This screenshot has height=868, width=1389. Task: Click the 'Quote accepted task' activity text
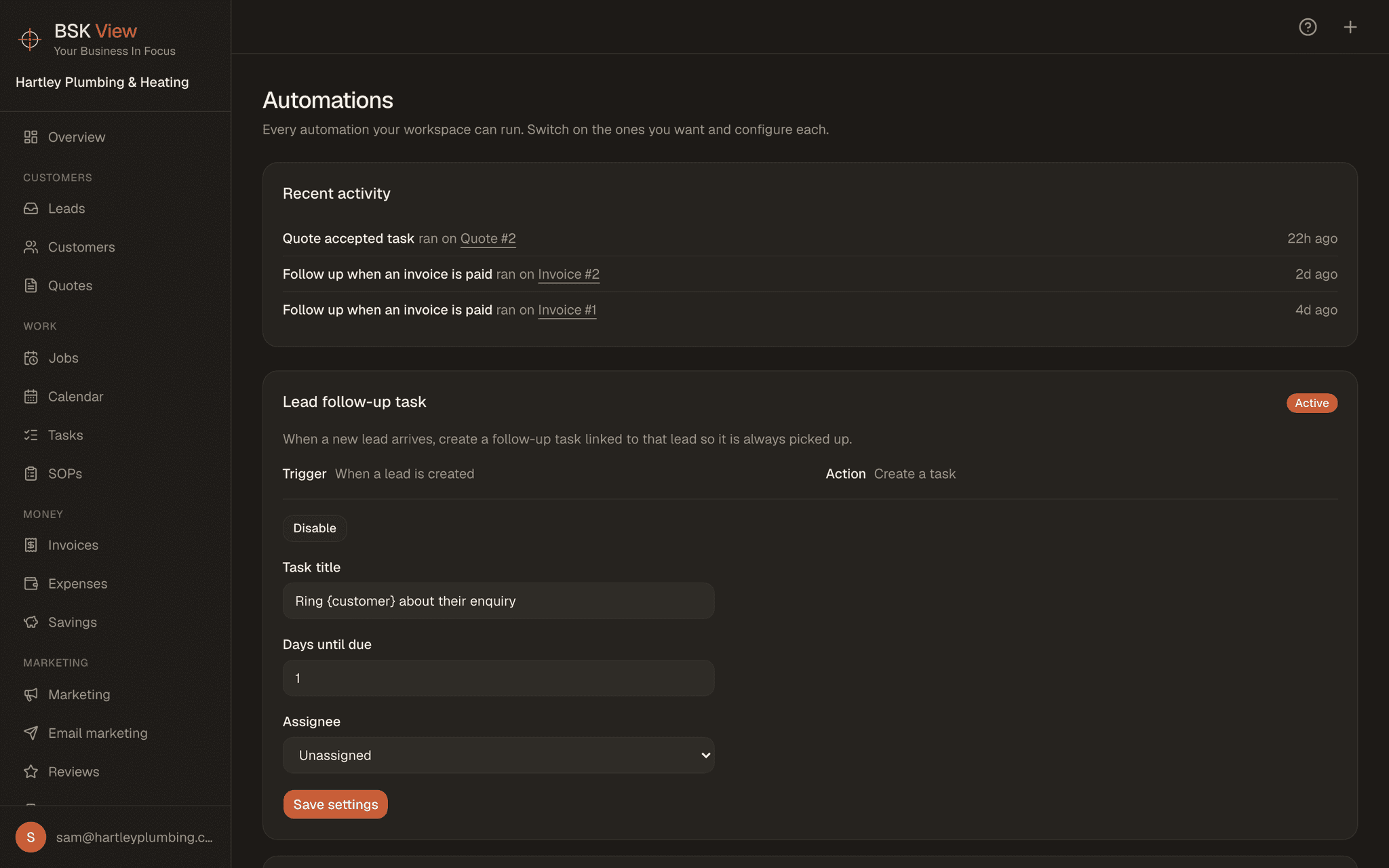[x=349, y=239]
